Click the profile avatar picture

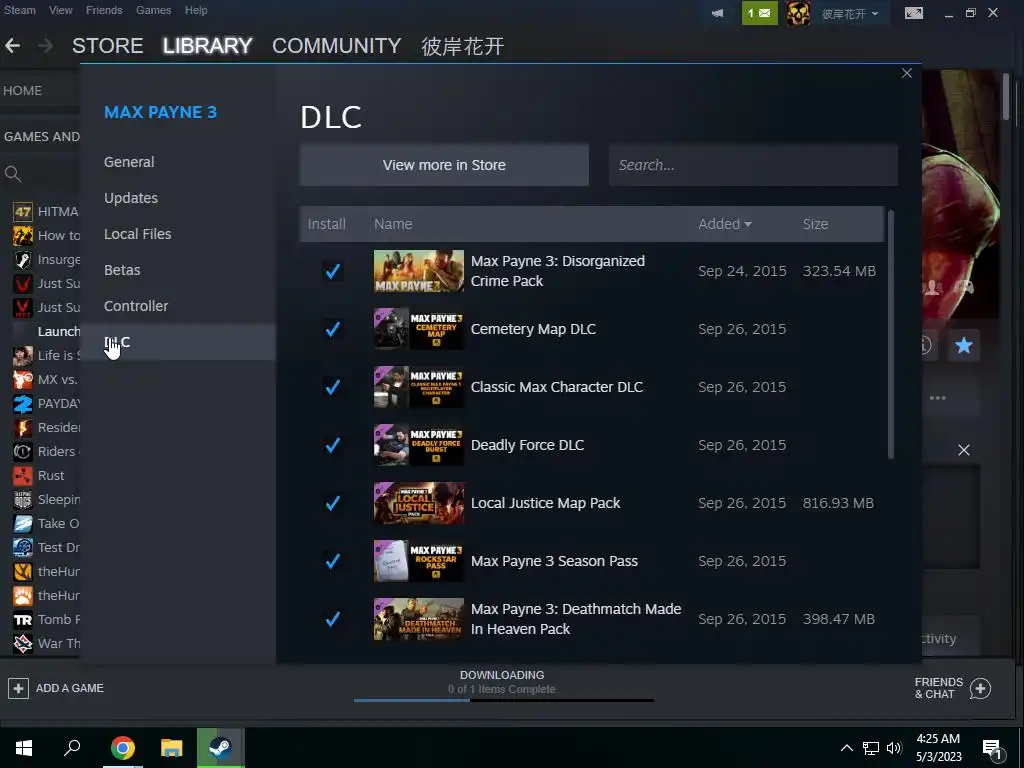click(x=797, y=13)
